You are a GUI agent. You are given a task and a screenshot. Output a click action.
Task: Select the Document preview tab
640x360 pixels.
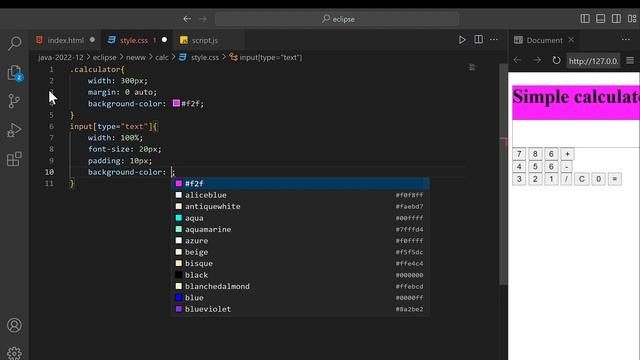click(544, 40)
